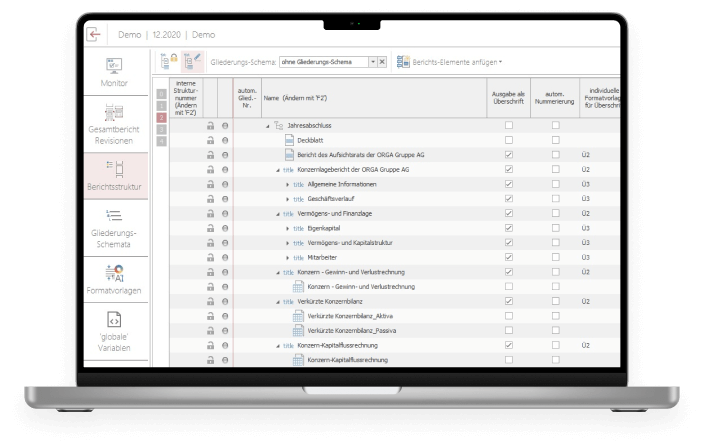Click Name column header

tap(374, 98)
